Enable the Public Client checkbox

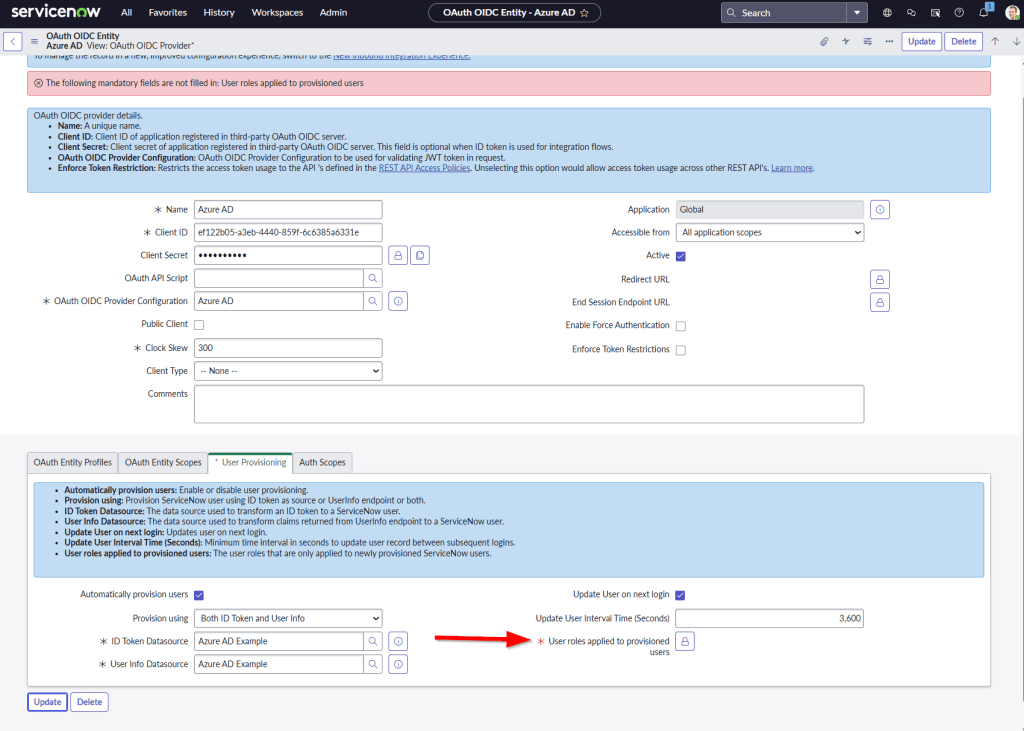199,325
